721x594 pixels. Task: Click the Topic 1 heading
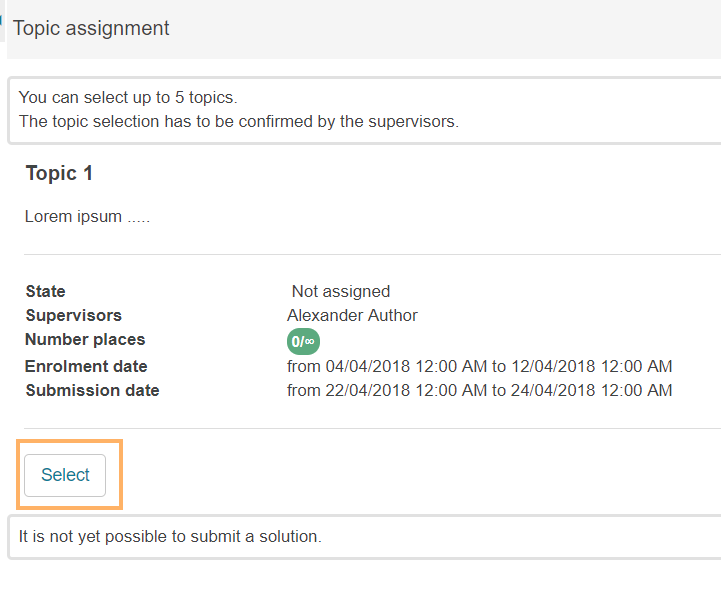[x=59, y=173]
